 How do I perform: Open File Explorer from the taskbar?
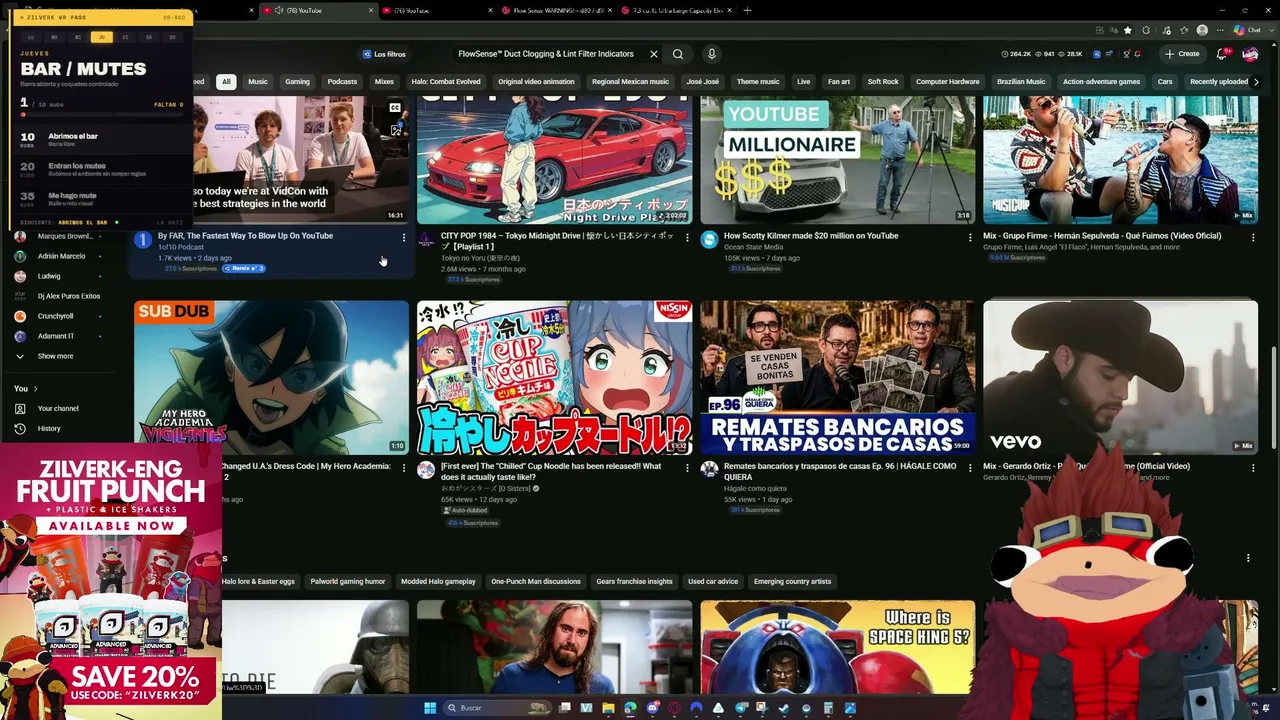tap(608, 708)
